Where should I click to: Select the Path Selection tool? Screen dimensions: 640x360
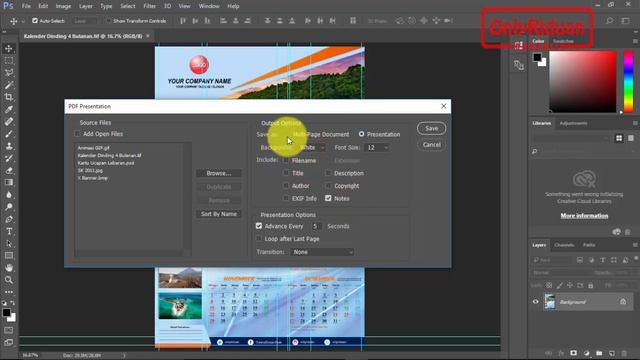coord(9,244)
